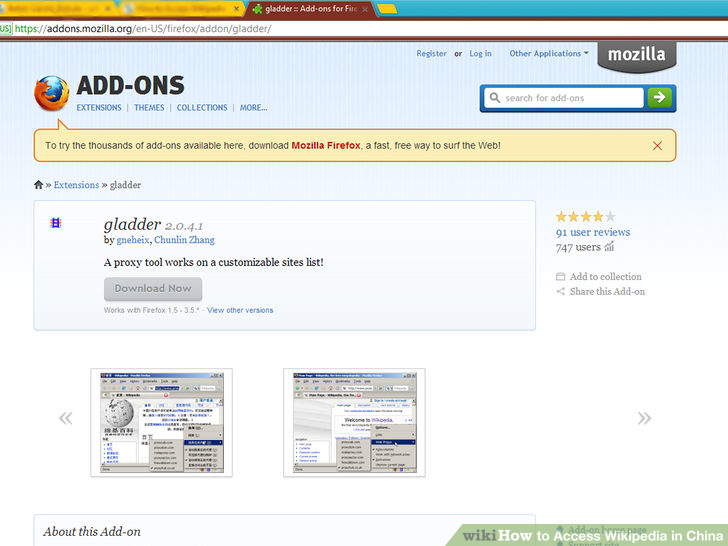Open author Chunlin Zhang profile link
This screenshot has height=546, width=728.
[x=184, y=240]
